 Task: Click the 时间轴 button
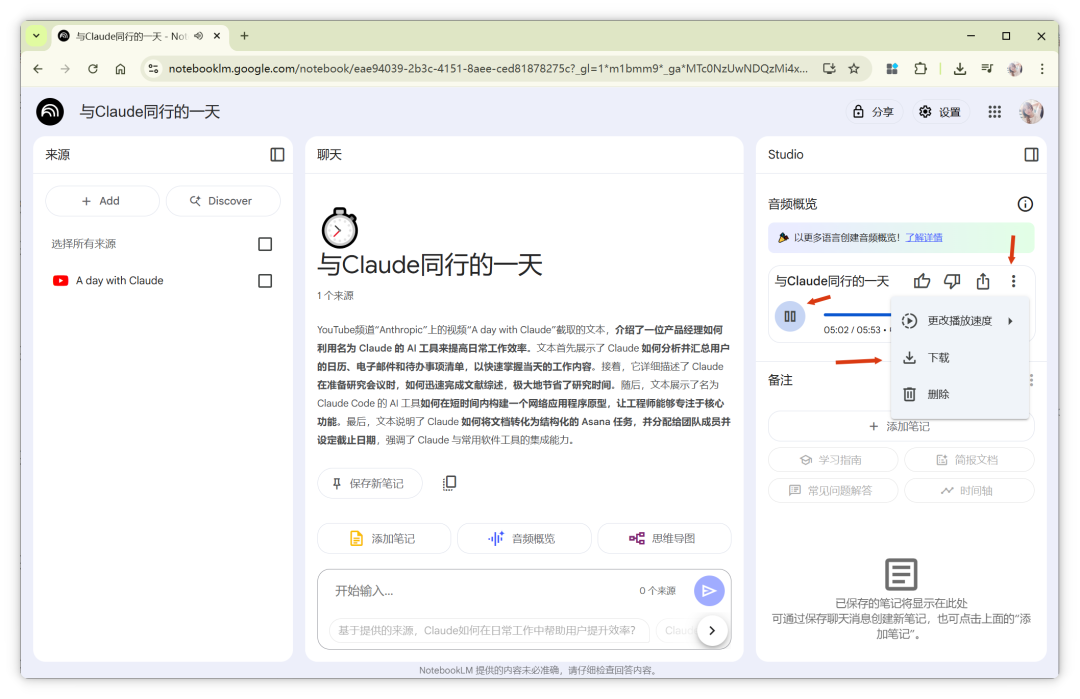969,490
